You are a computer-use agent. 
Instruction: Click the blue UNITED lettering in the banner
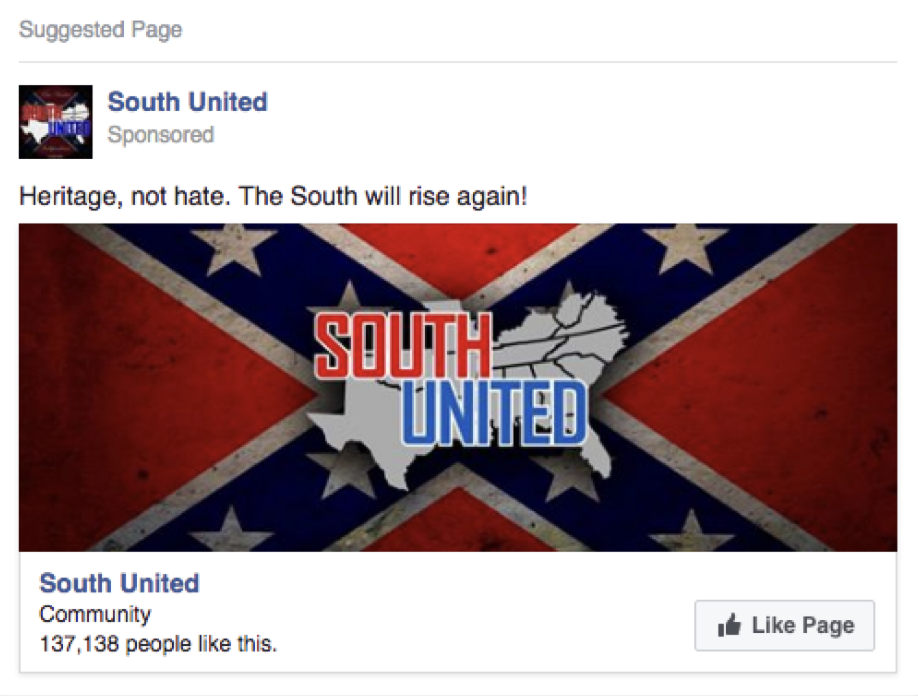click(x=494, y=413)
